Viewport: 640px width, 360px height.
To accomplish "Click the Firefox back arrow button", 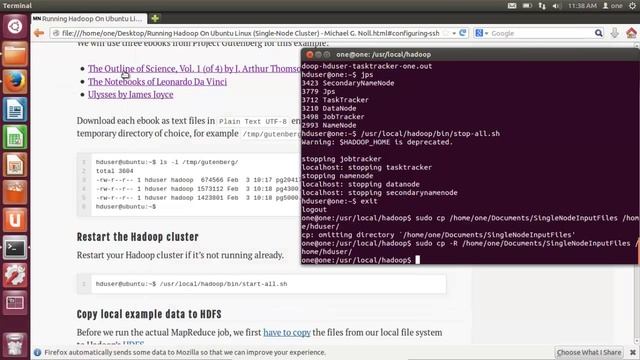I will point(39,33).
